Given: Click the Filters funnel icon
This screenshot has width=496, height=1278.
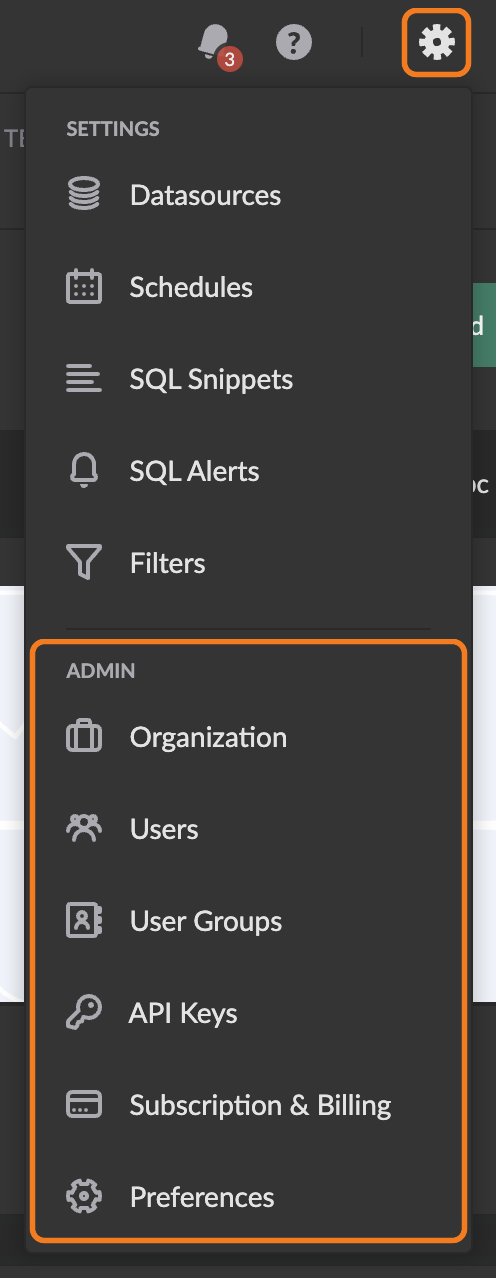Looking at the screenshot, I should 84,563.
